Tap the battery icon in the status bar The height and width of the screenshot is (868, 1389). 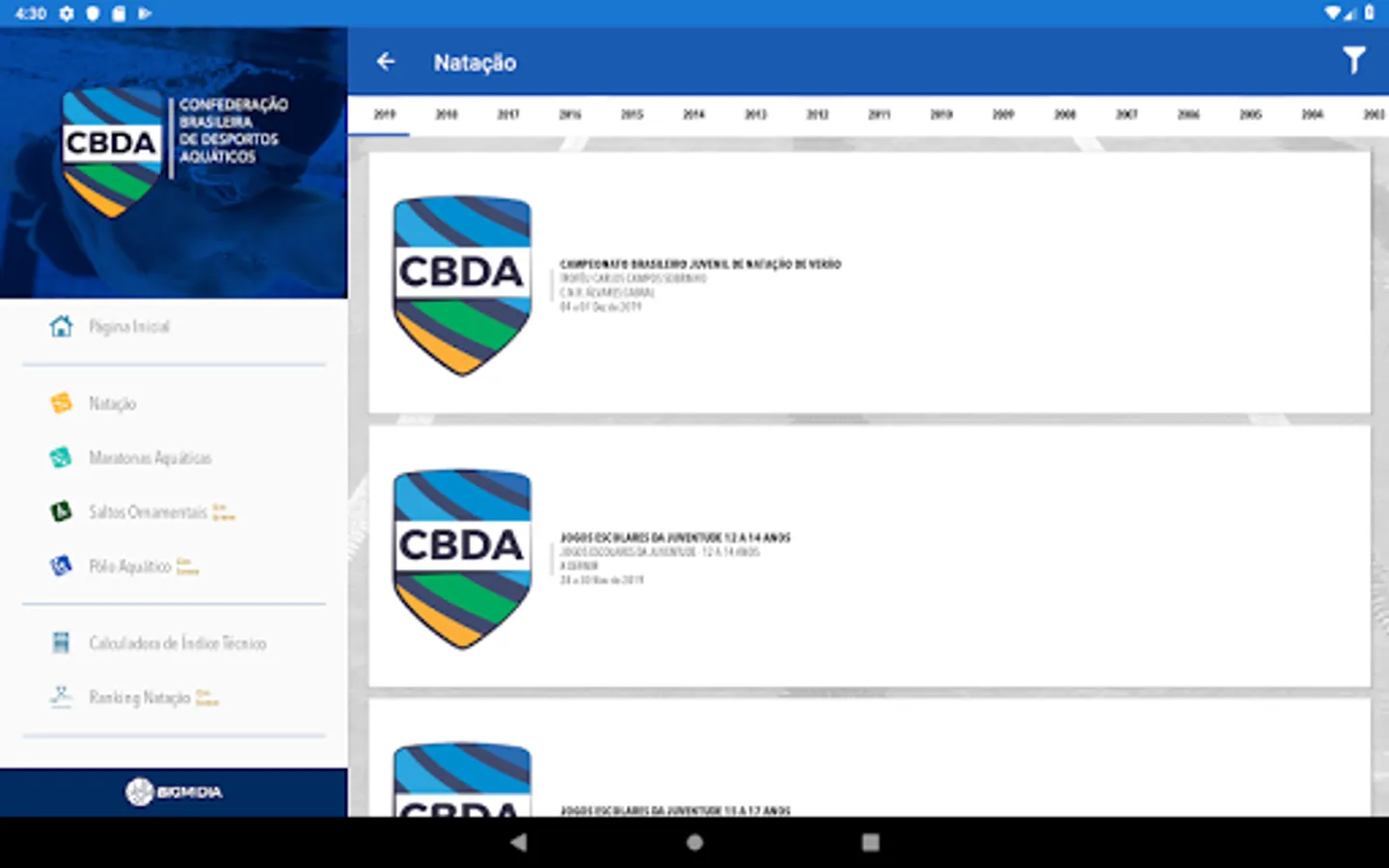click(1369, 14)
